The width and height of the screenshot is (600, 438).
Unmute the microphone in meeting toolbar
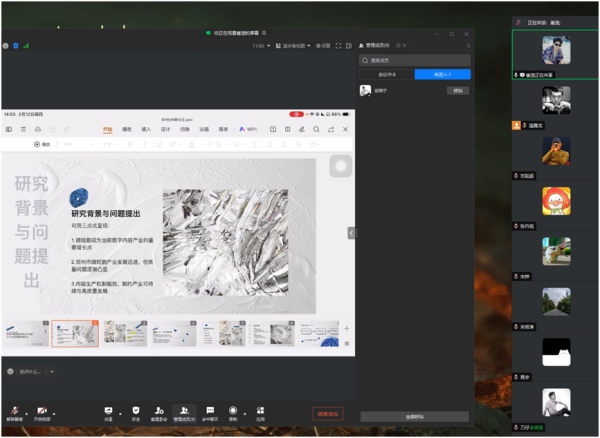[x=15, y=412]
